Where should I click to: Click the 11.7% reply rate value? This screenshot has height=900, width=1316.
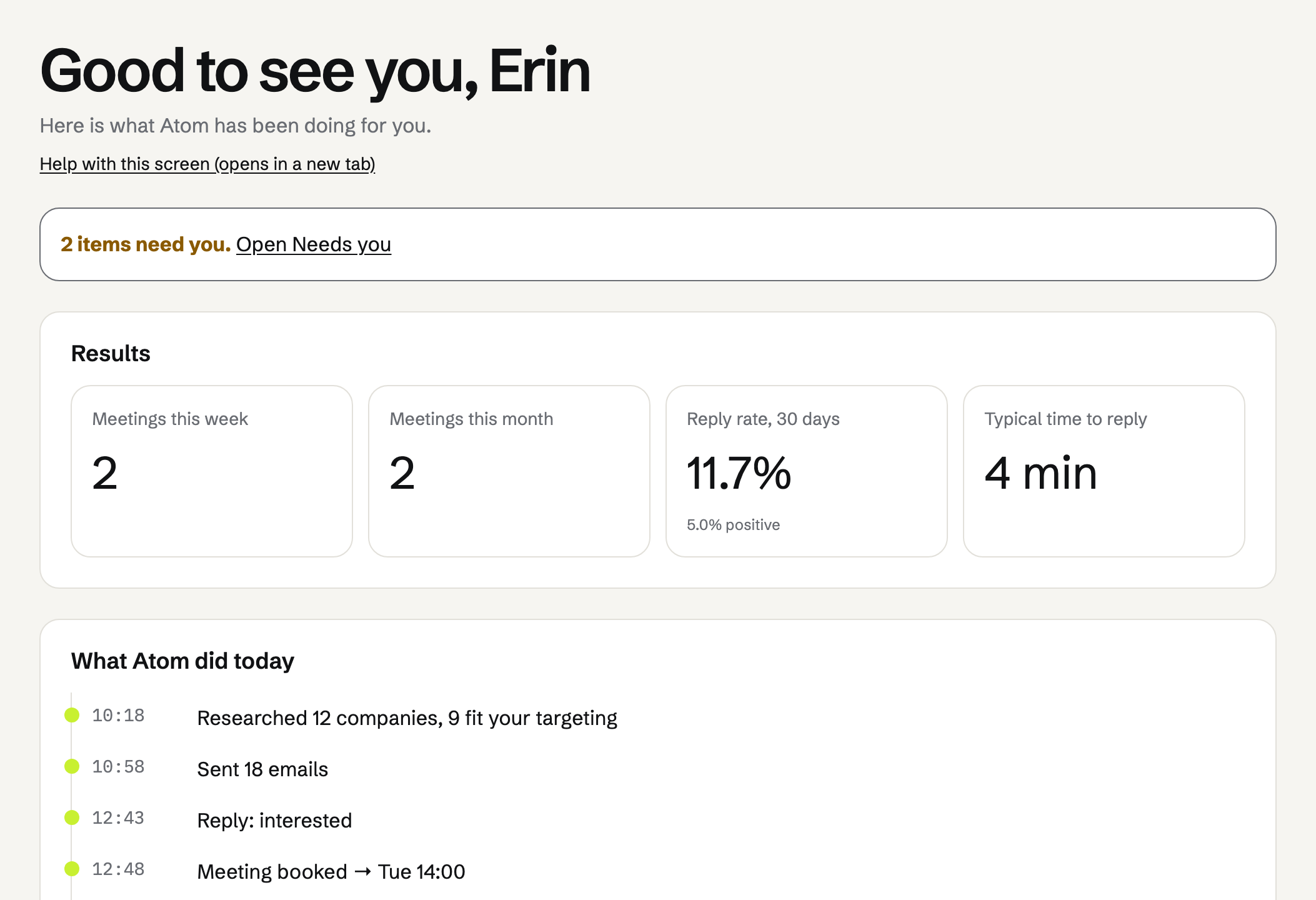point(739,473)
